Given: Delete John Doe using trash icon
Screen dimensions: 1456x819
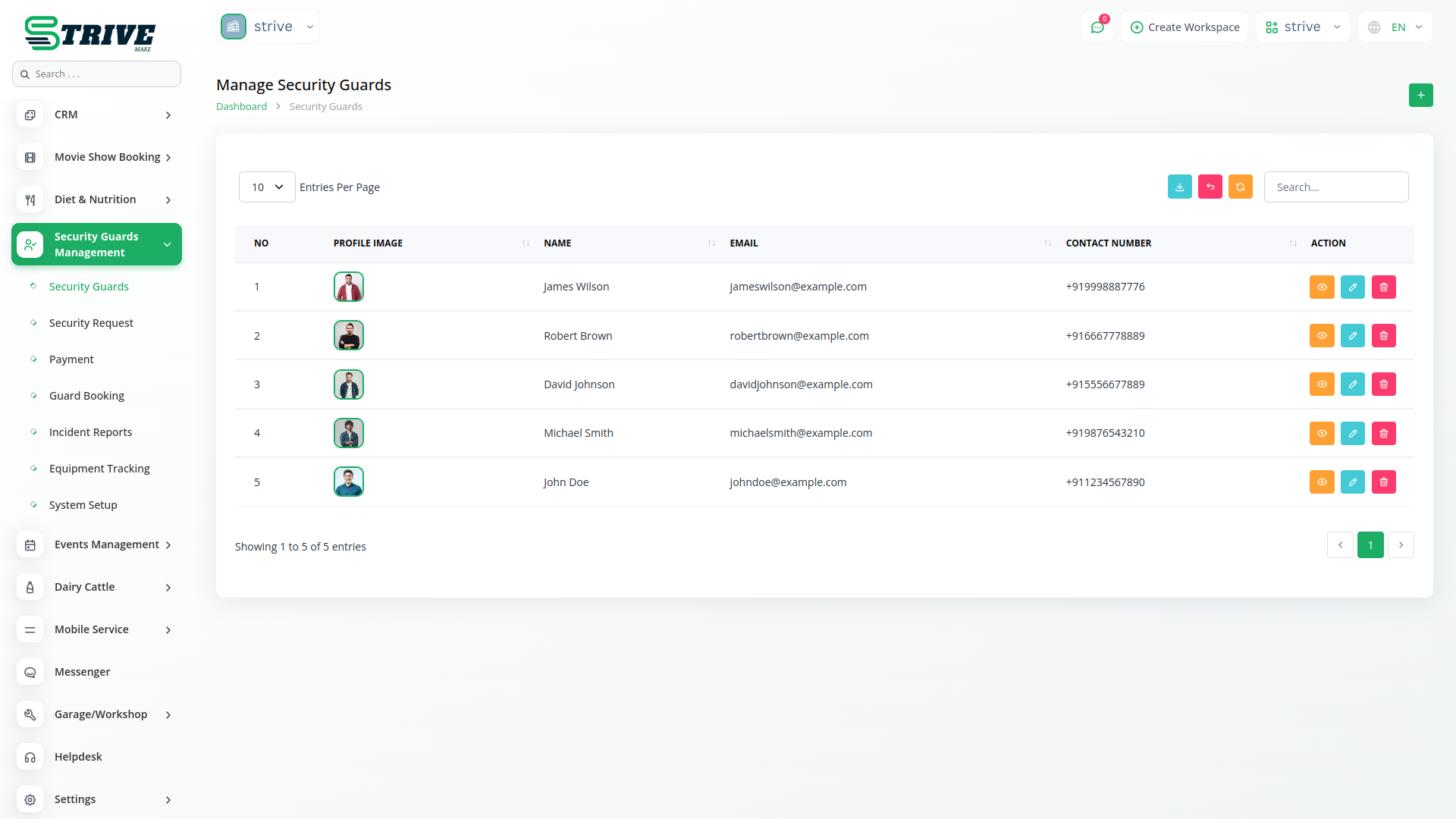Looking at the screenshot, I should [x=1383, y=482].
